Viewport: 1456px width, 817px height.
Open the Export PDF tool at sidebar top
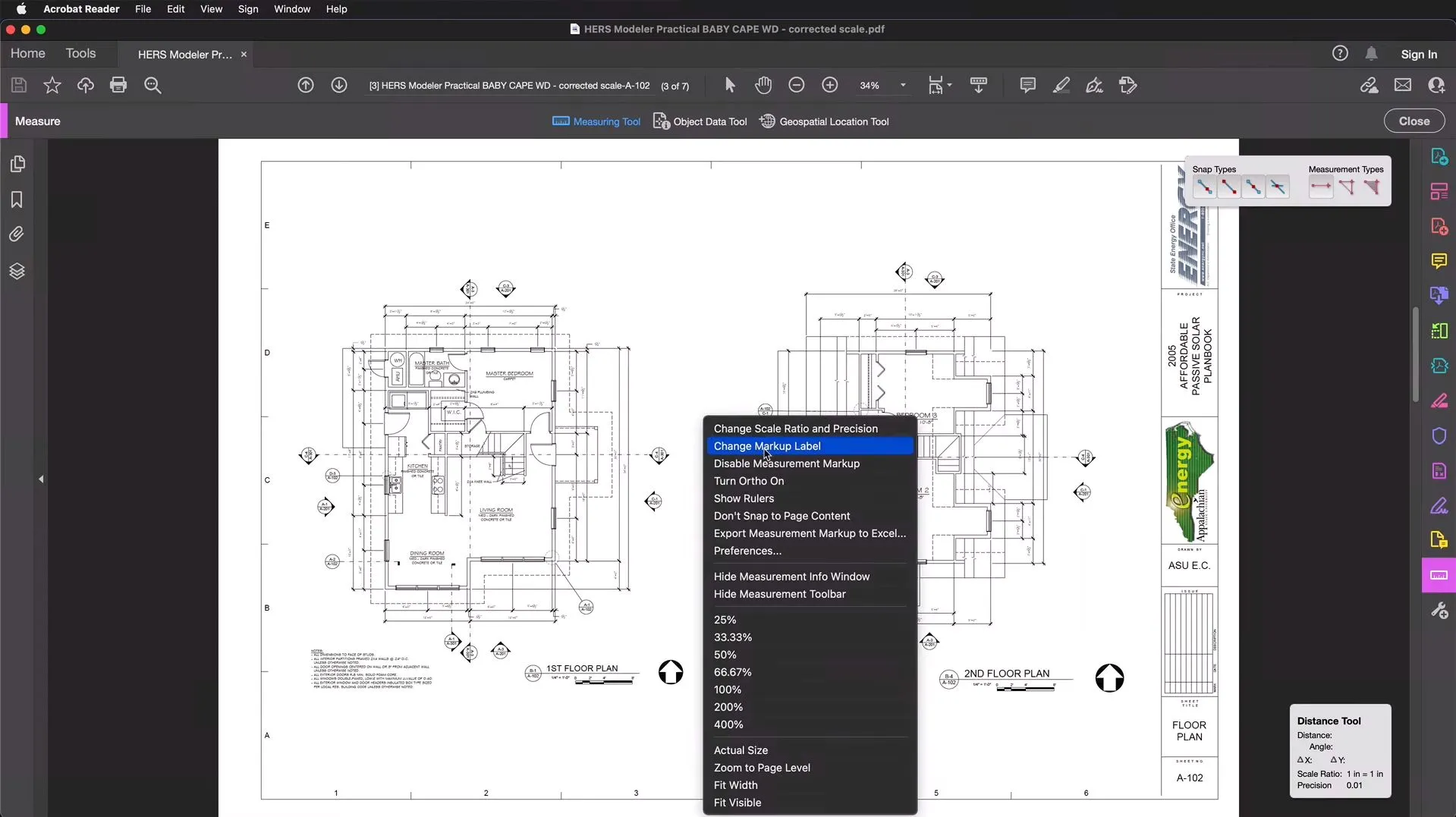1439,156
